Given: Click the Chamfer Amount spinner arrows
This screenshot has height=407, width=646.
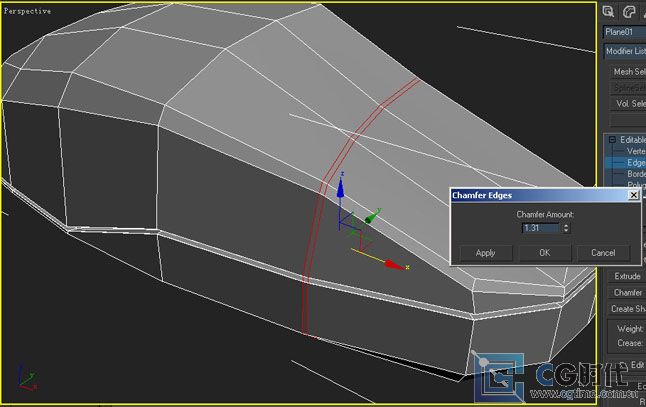Looking at the screenshot, I should pyautogui.click(x=567, y=228).
